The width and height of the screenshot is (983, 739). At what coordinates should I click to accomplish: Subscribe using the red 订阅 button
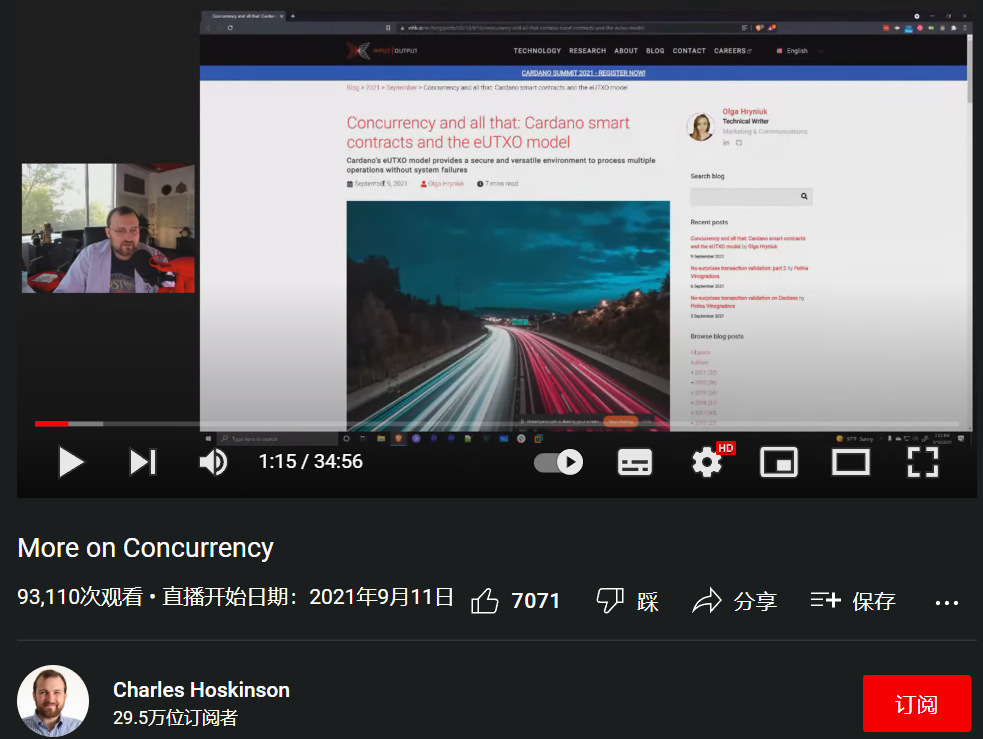917,703
